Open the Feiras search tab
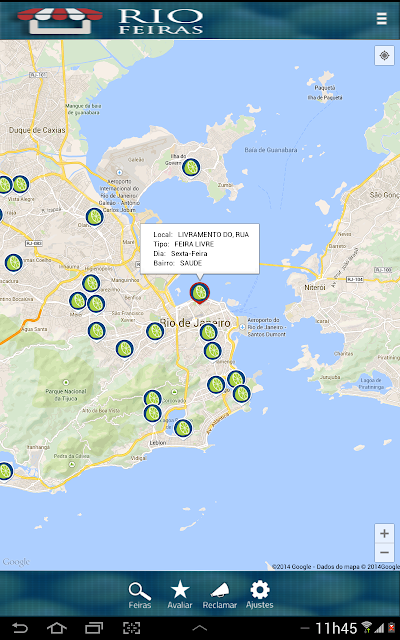Screen dimensions: 400x640 pos(140,596)
